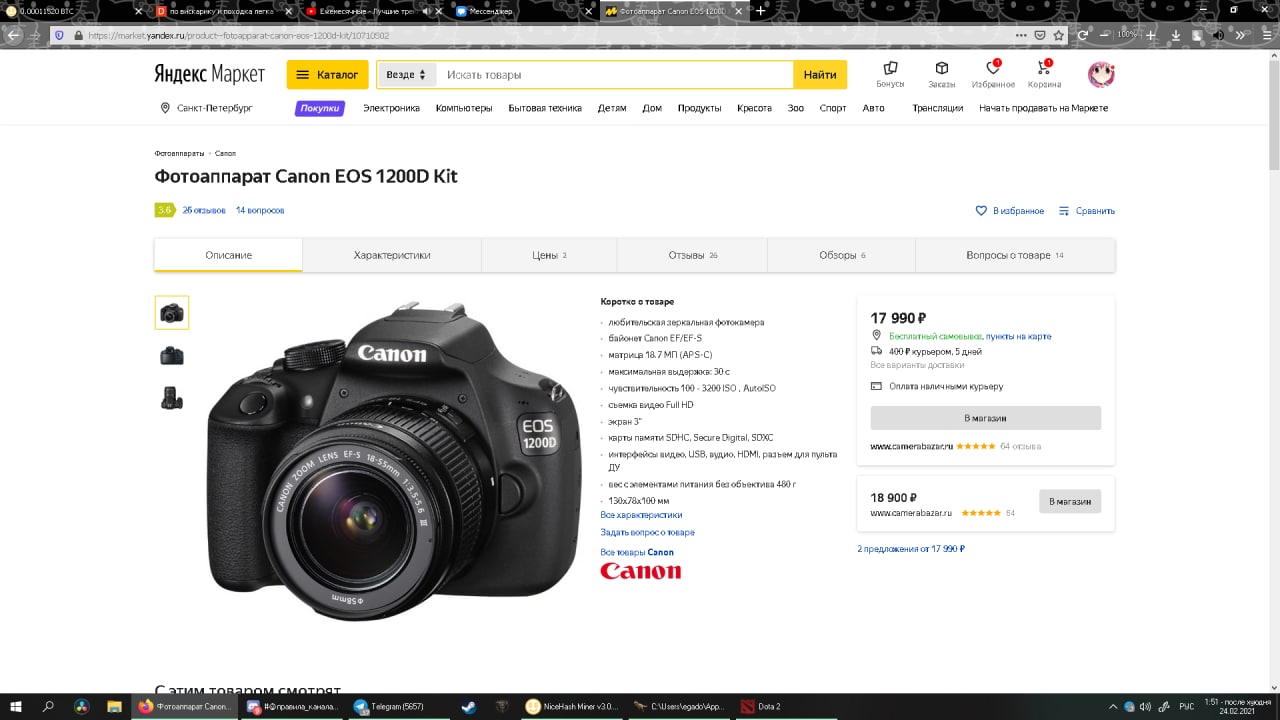Image resolution: width=1280 pixels, height=720 pixels.
Task: Click the Сравнить compare icon
Action: pyautogui.click(x=1087, y=211)
